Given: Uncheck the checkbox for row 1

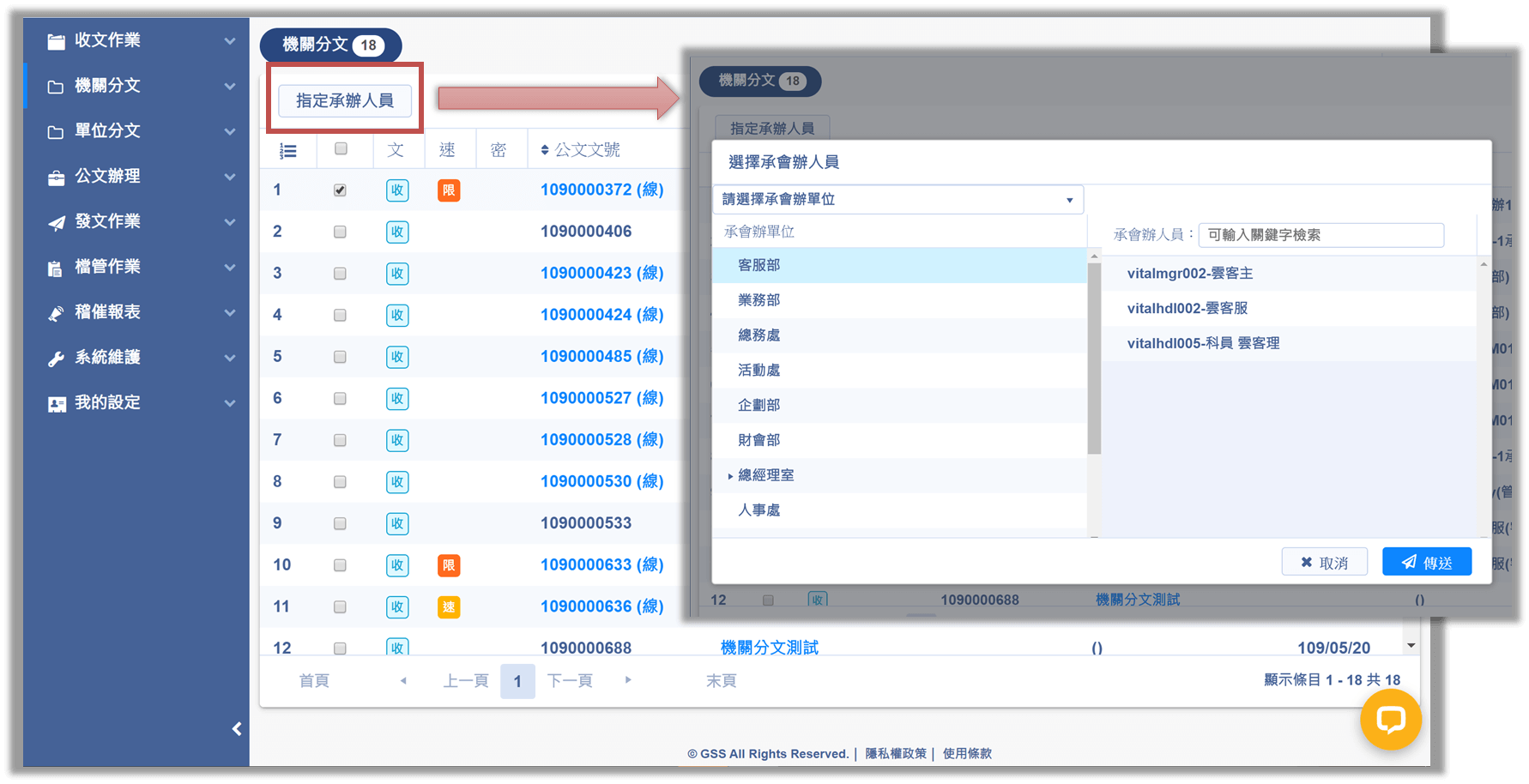Looking at the screenshot, I should click(x=341, y=190).
